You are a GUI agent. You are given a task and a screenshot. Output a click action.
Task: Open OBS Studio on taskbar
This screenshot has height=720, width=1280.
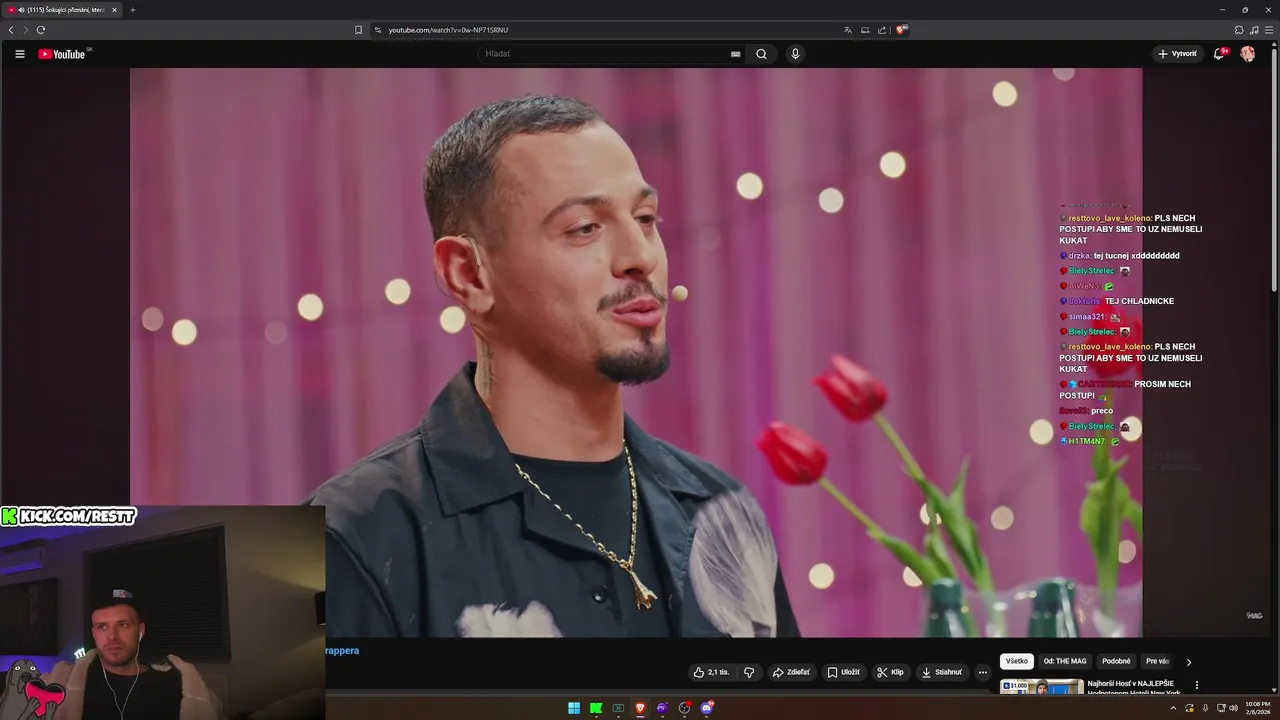click(x=684, y=708)
